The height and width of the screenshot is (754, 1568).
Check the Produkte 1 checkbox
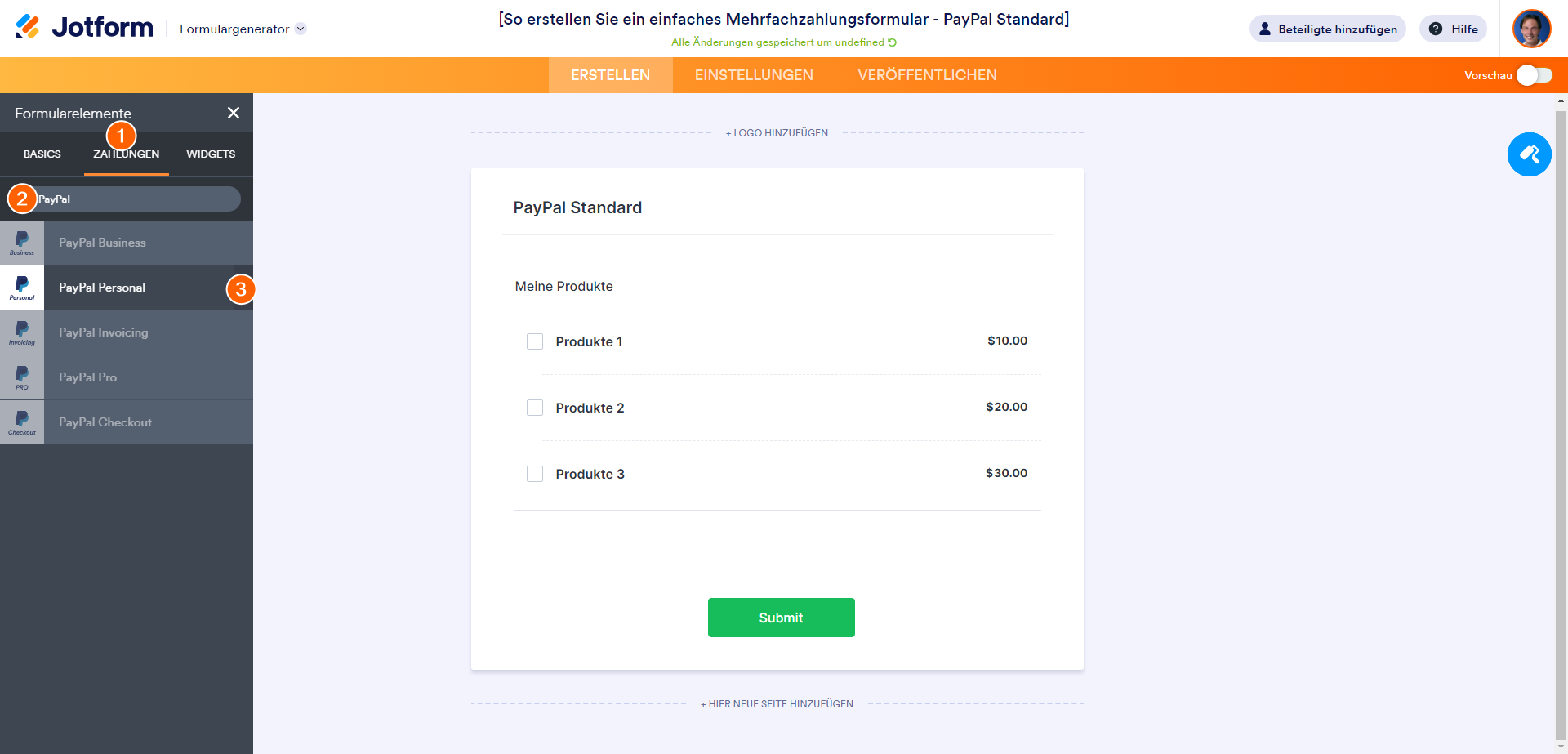click(x=535, y=341)
